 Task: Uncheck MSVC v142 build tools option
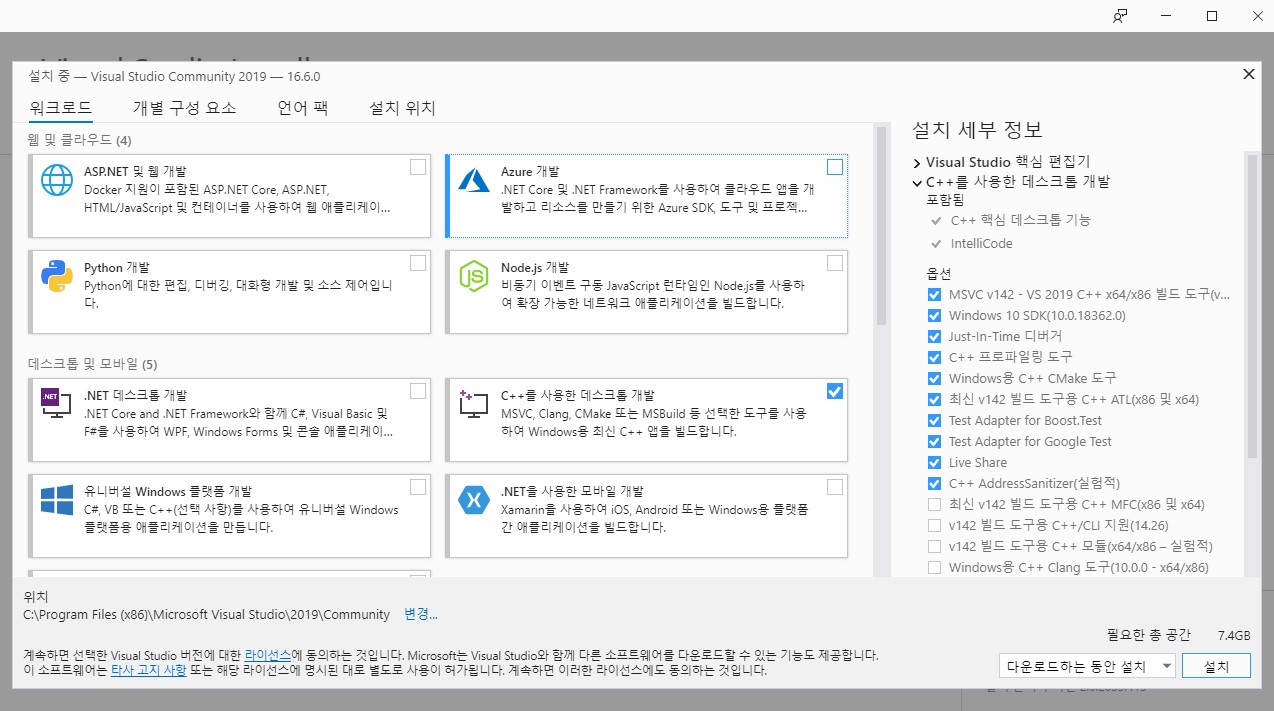934,294
